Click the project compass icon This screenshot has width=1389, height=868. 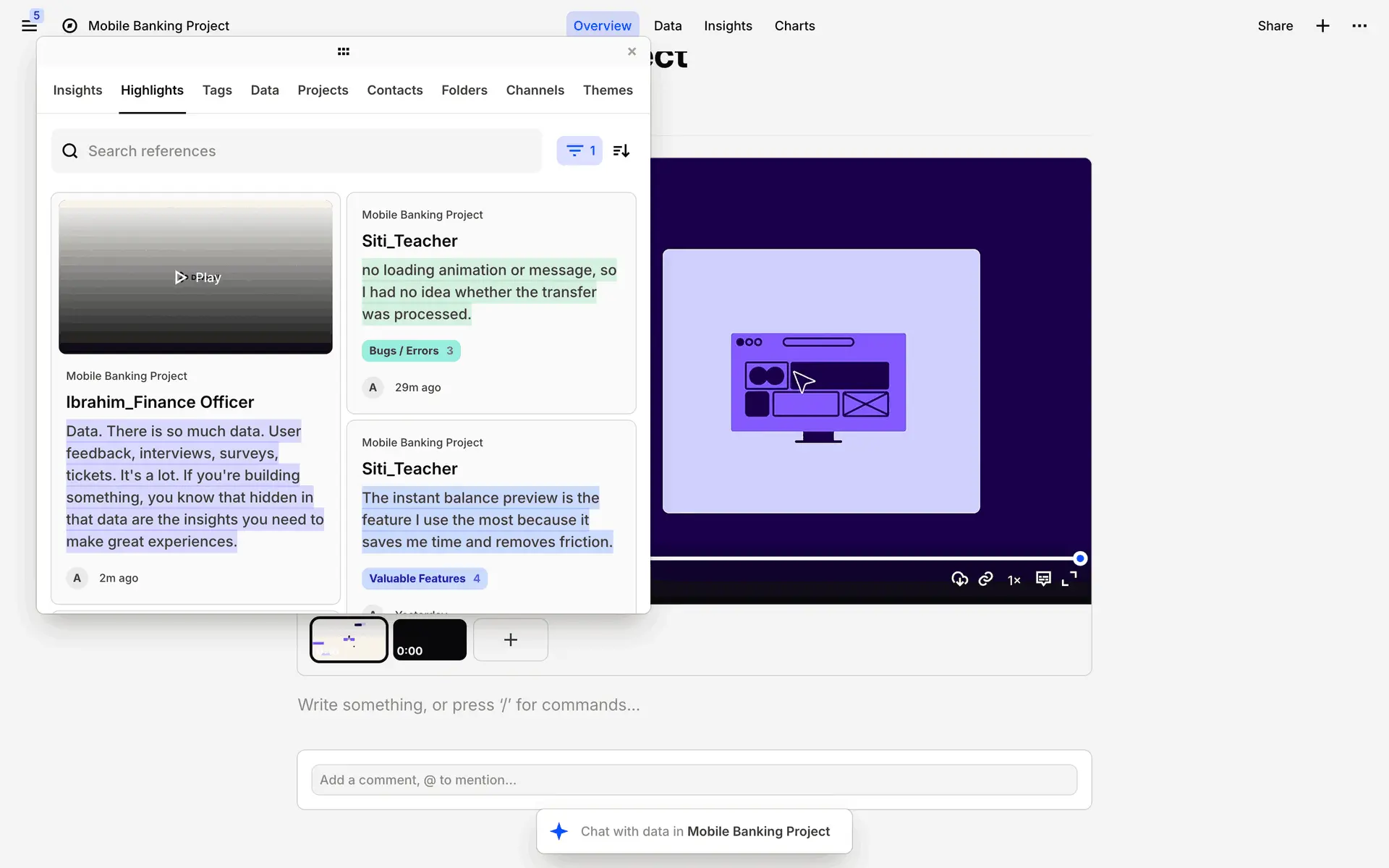pyautogui.click(x=69, y=26)
